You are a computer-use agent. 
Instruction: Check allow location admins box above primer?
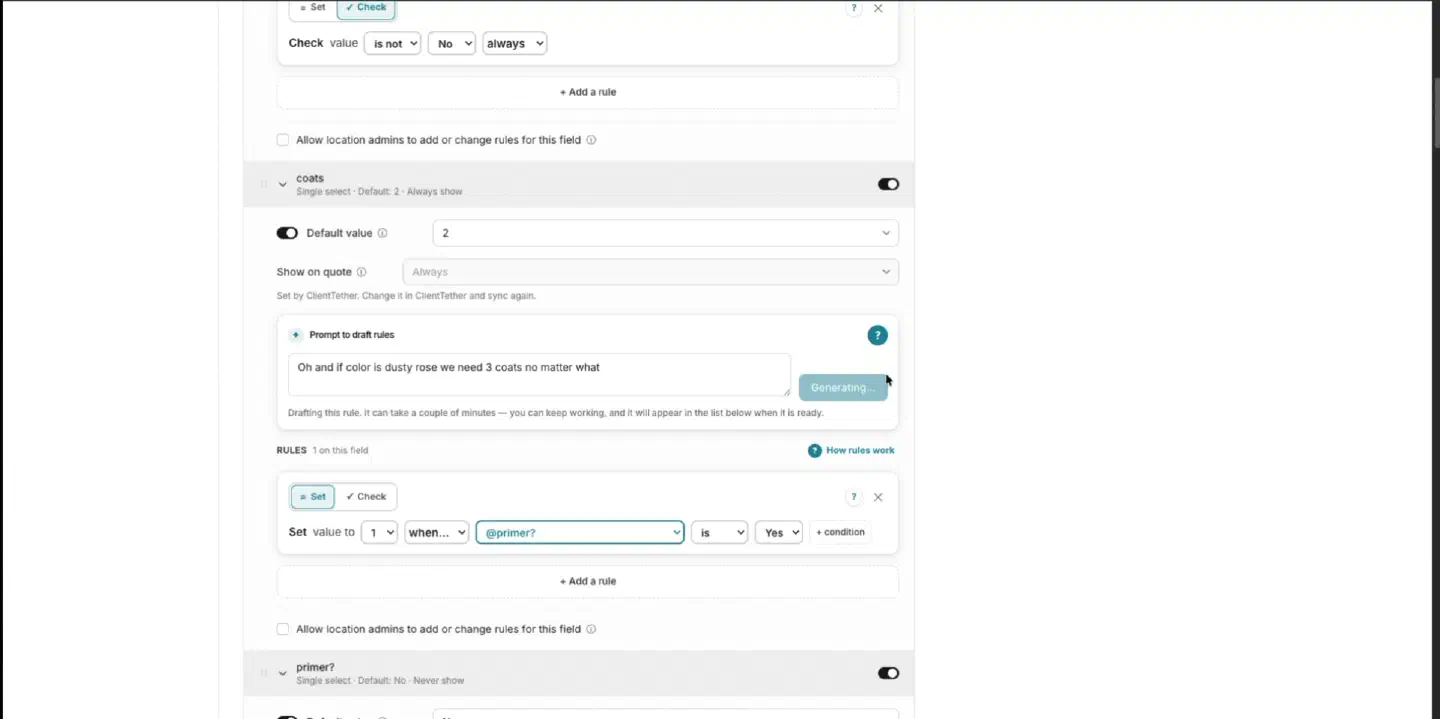click(x=283, y=629)
